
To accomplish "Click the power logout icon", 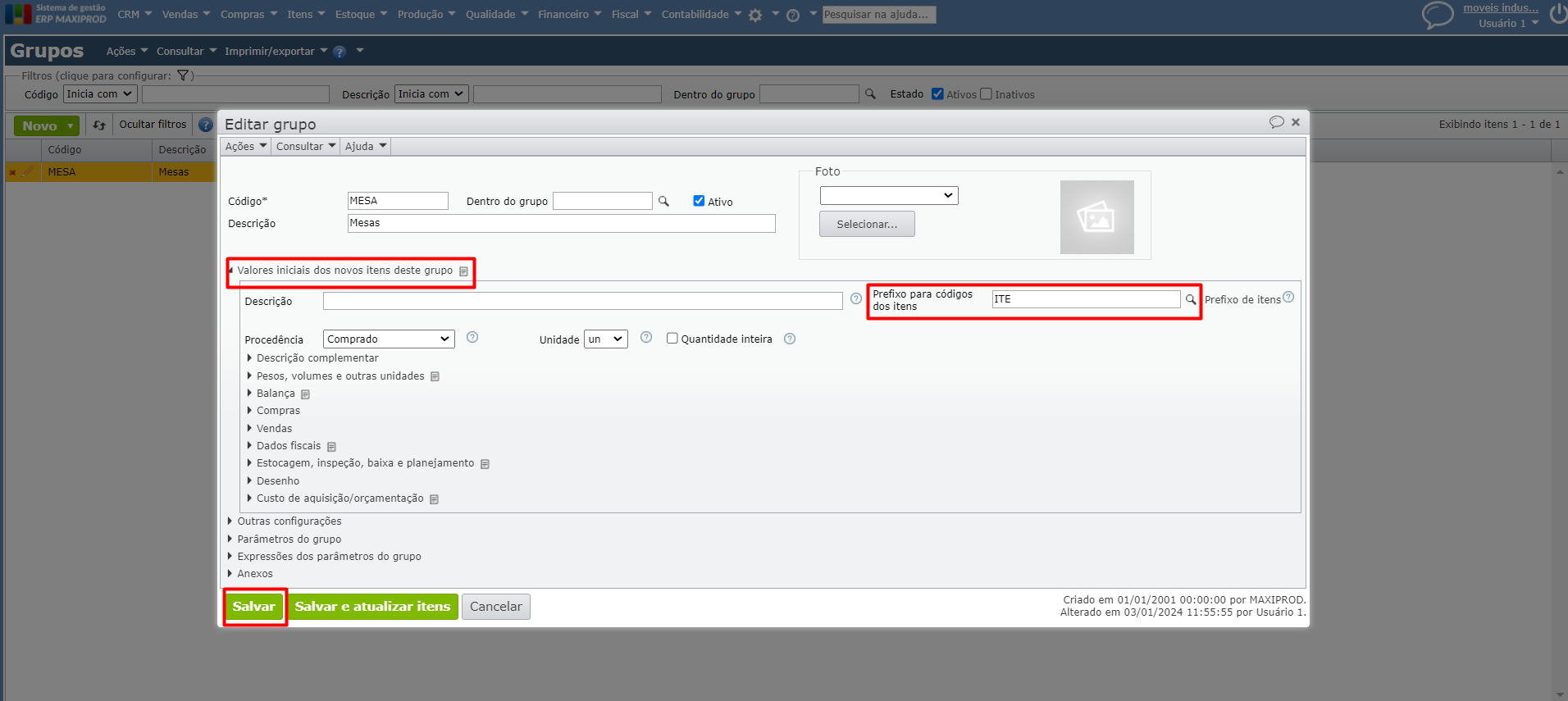I will coord(1558,14).
